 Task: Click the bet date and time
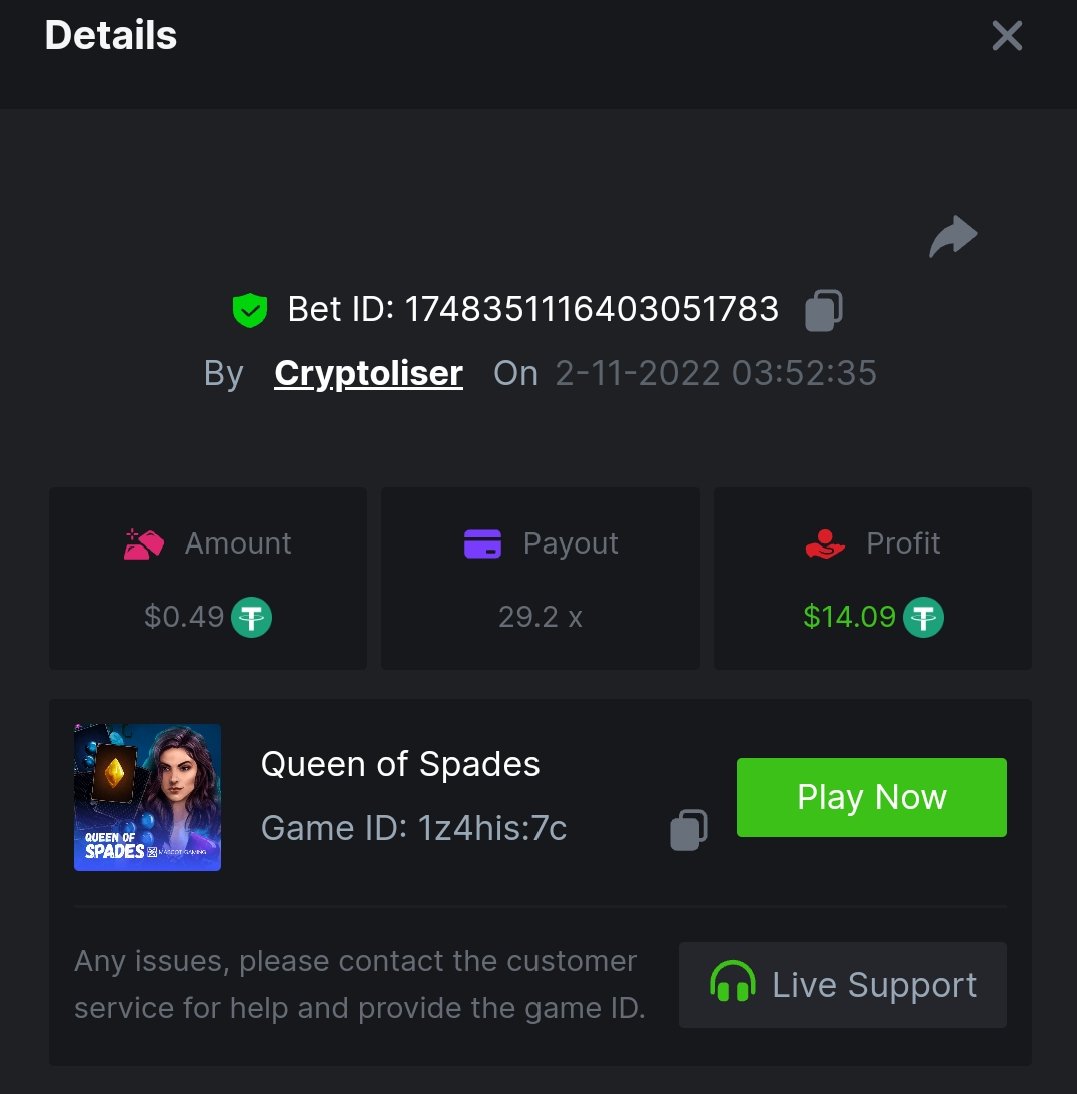(716, 373)
